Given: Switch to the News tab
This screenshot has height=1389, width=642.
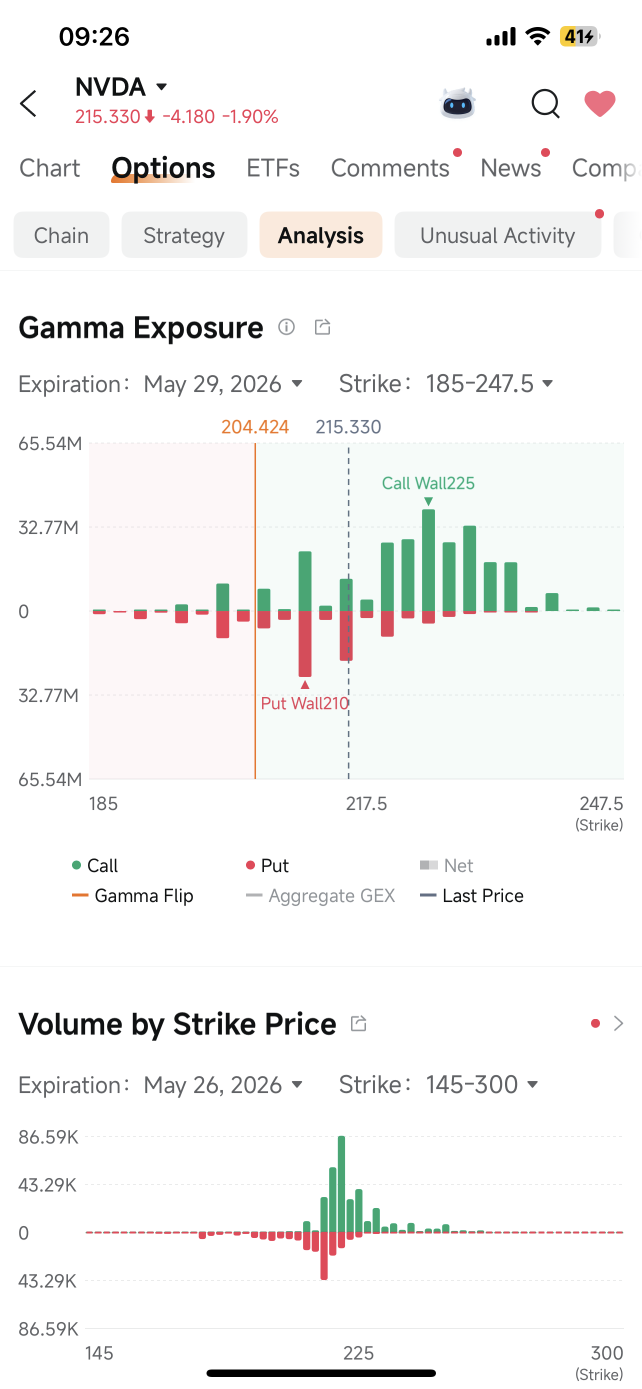Looking at the screenshot, I should coord(511,168).
